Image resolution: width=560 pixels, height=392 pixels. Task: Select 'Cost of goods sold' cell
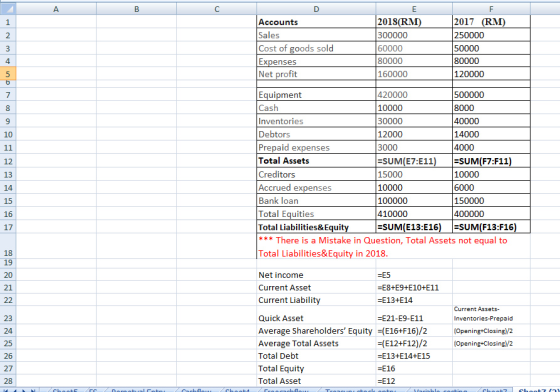coord(316,48)
